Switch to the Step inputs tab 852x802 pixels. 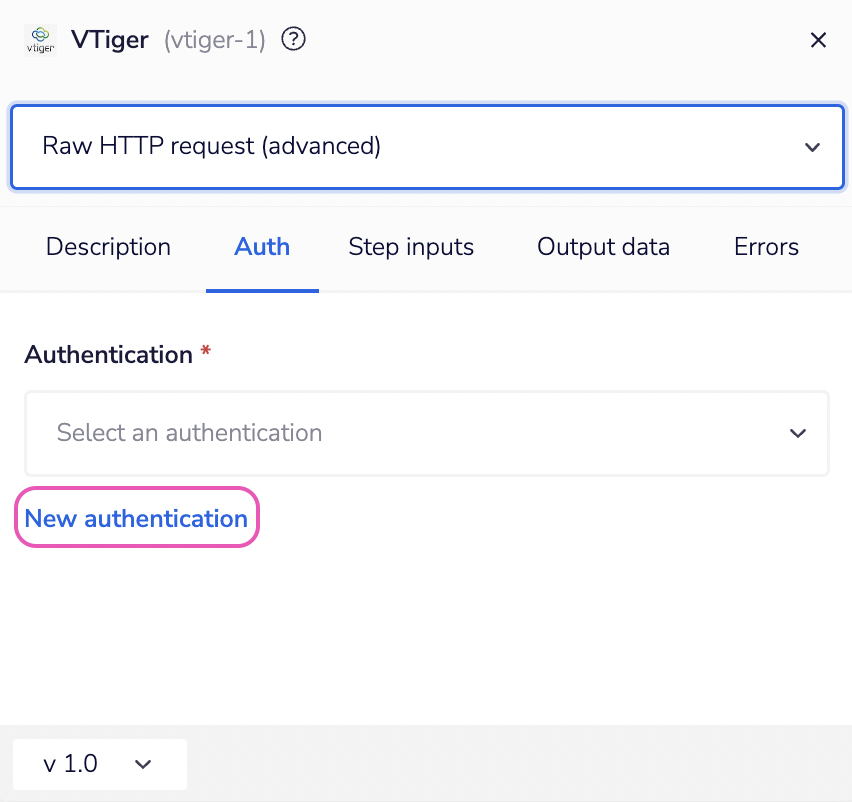[411, 247]
